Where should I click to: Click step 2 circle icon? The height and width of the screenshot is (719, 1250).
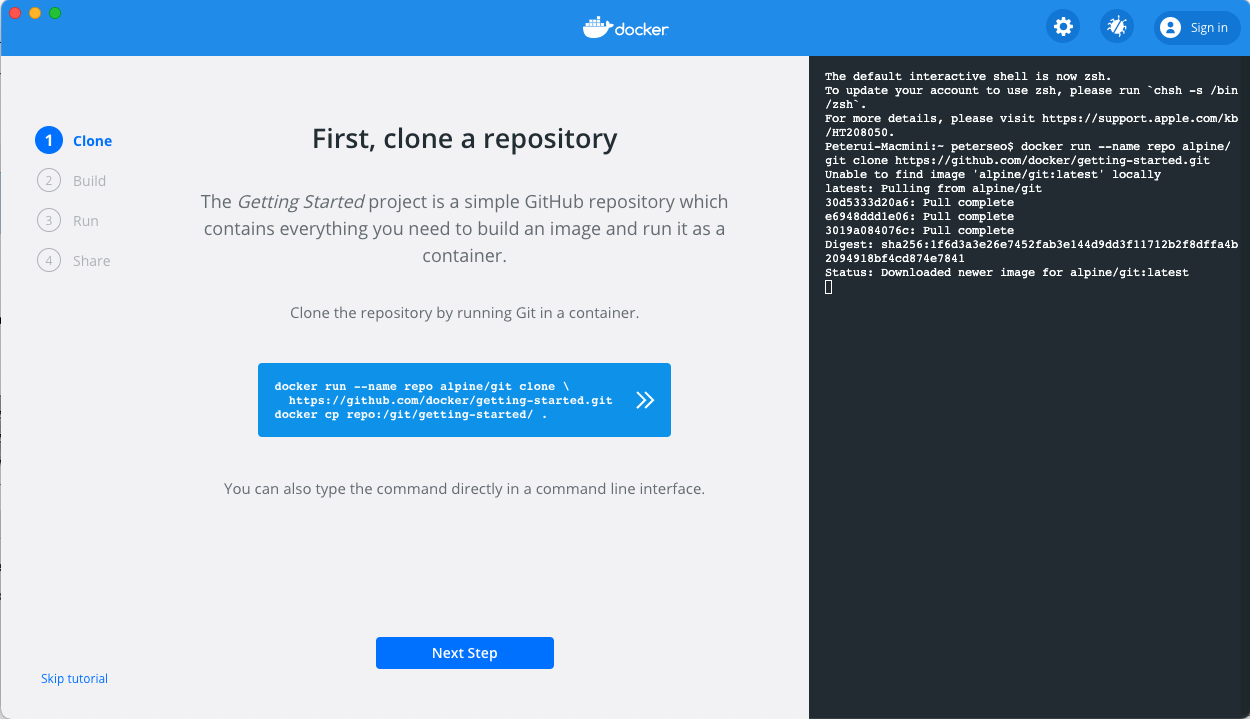49,181
